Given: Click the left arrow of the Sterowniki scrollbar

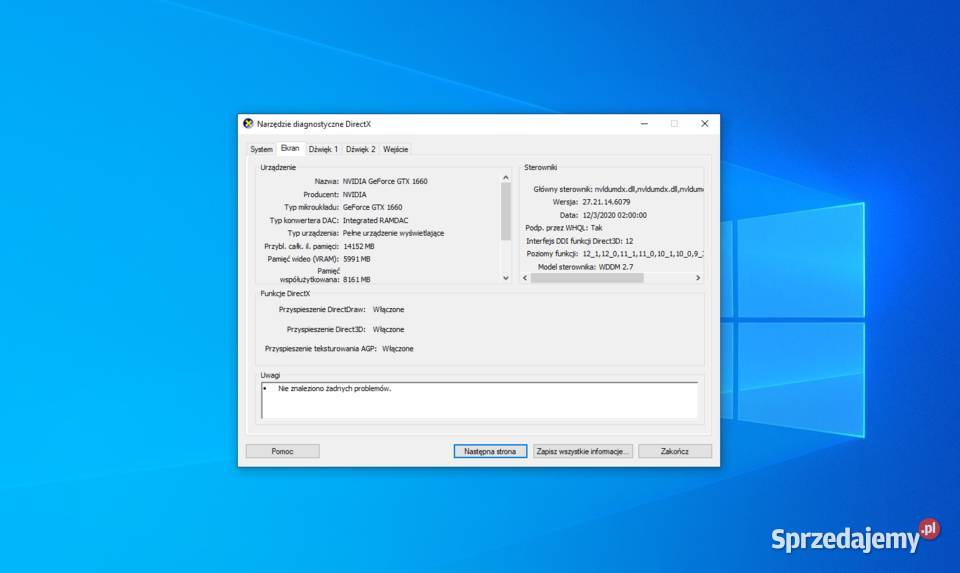Looking at the screenshot, I should (x=525, y=278).
